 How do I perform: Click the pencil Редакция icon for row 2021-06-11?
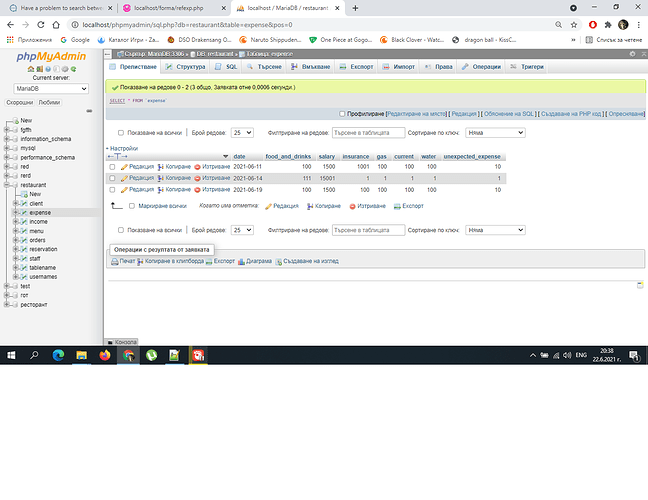click(x=124, y=167)
